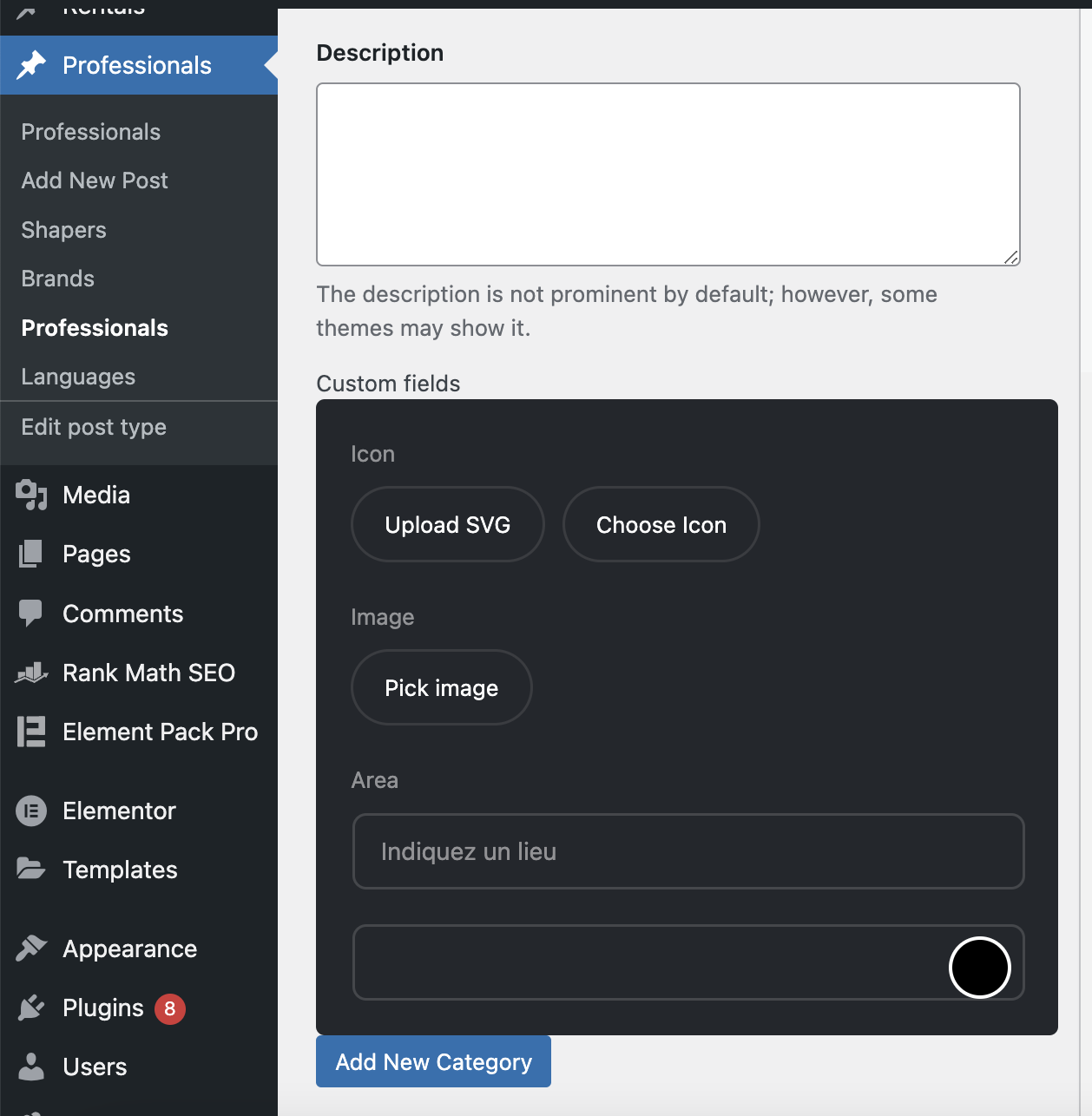Open Templates via the folder icon

point(31,869)
